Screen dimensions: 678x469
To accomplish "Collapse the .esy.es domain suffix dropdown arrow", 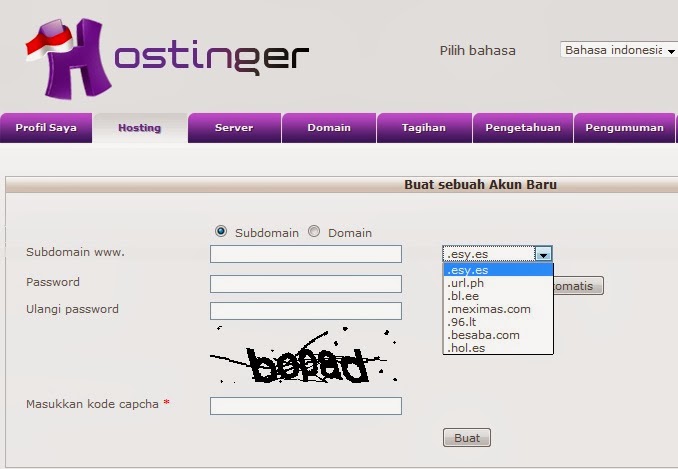I will click(543, 254).
